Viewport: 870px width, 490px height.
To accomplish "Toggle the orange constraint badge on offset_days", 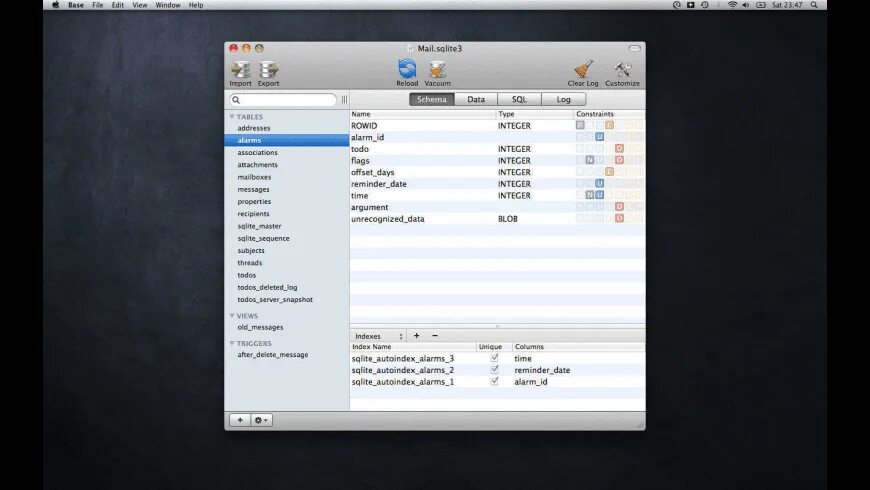I will coord(609,172).
